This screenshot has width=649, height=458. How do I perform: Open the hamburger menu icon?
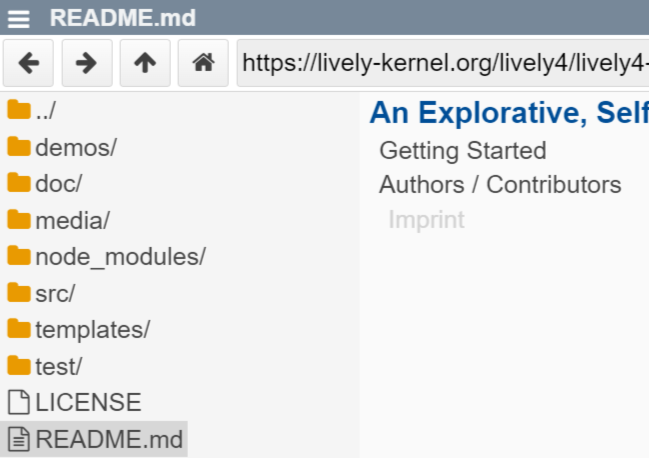[x=22, y=18]
